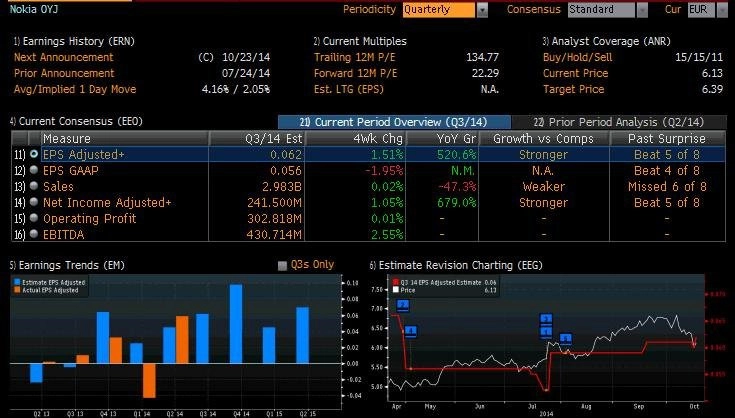Viewport: 735px width, 418px height.
Task: Click the Buy/Hold/Sell value 15/15/11
Action: 699,57
